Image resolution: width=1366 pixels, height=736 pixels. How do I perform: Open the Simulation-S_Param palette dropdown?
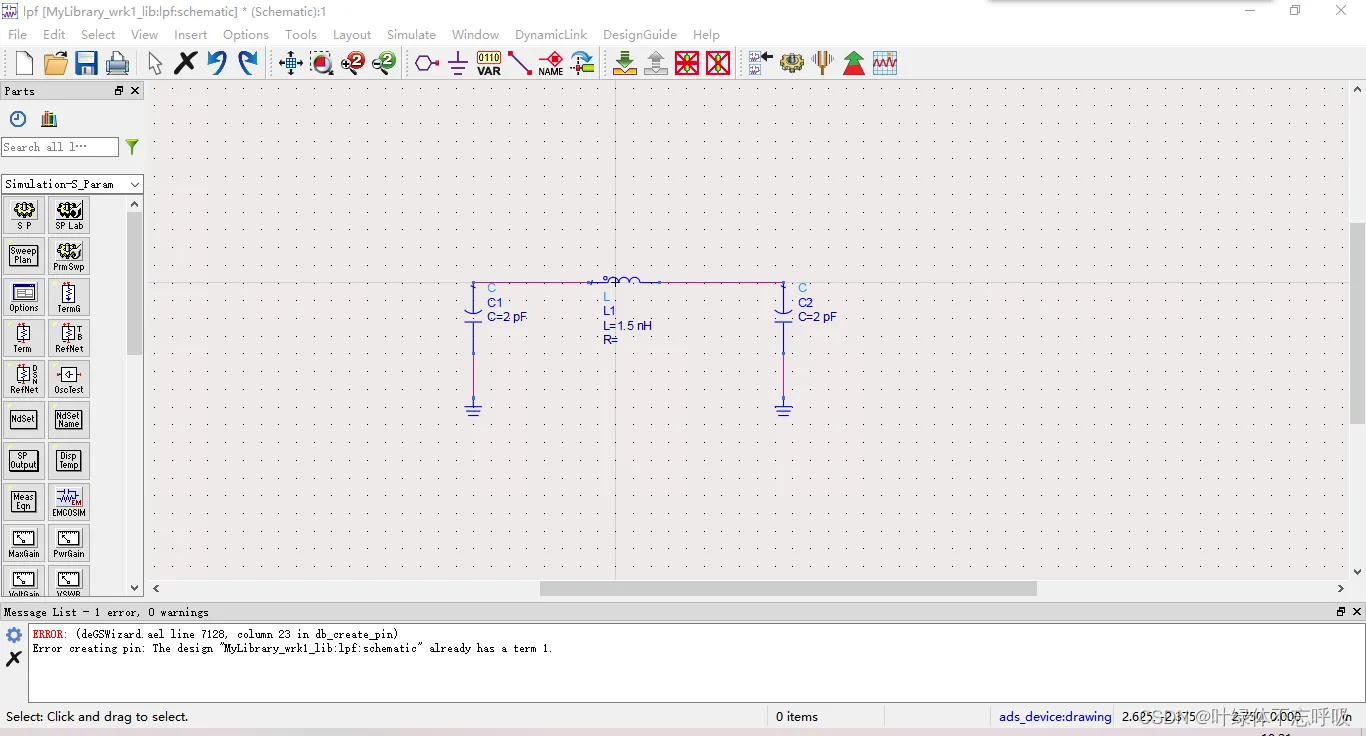tap(72, 184)
